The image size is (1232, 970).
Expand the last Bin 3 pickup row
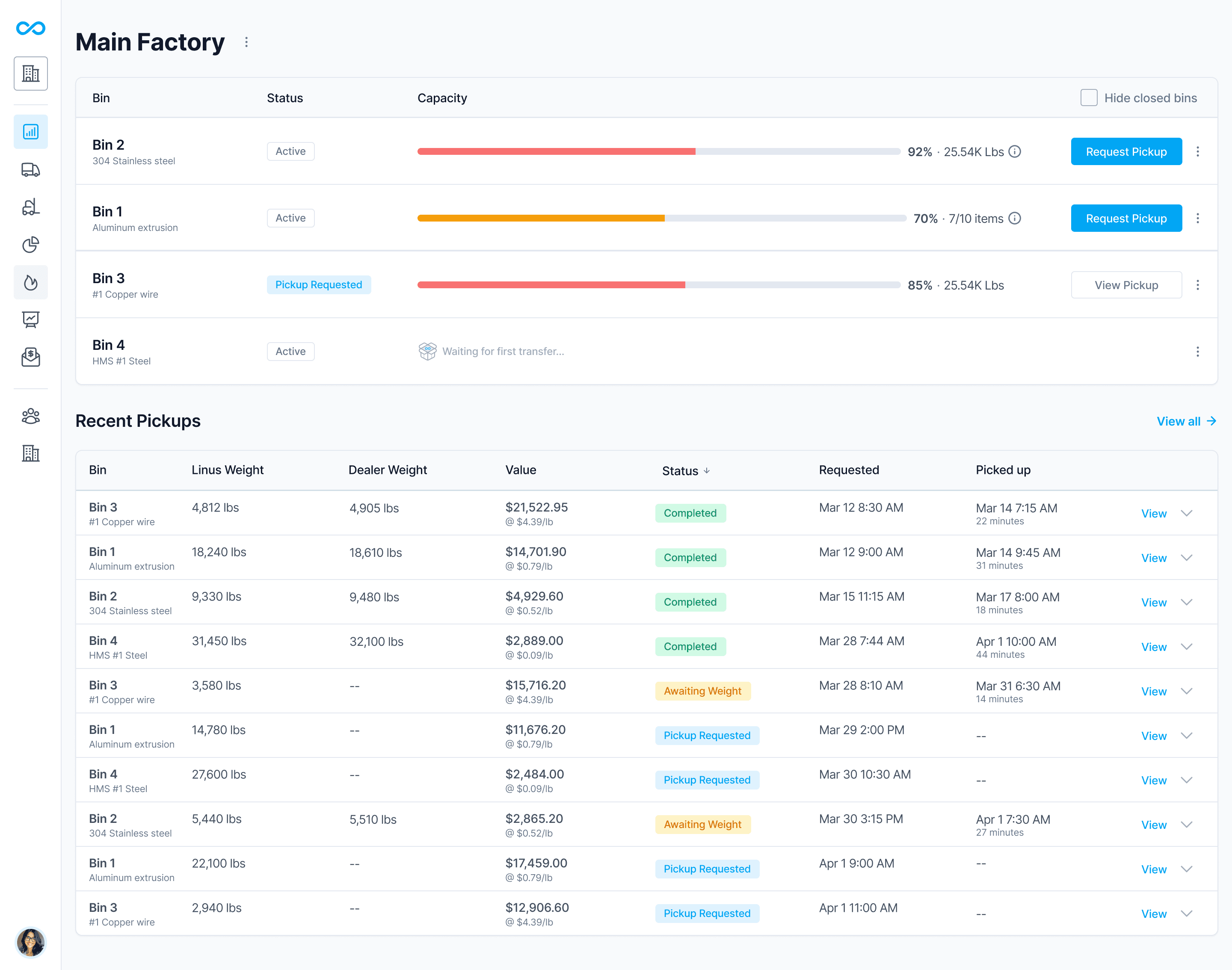tap(1186, 914)
